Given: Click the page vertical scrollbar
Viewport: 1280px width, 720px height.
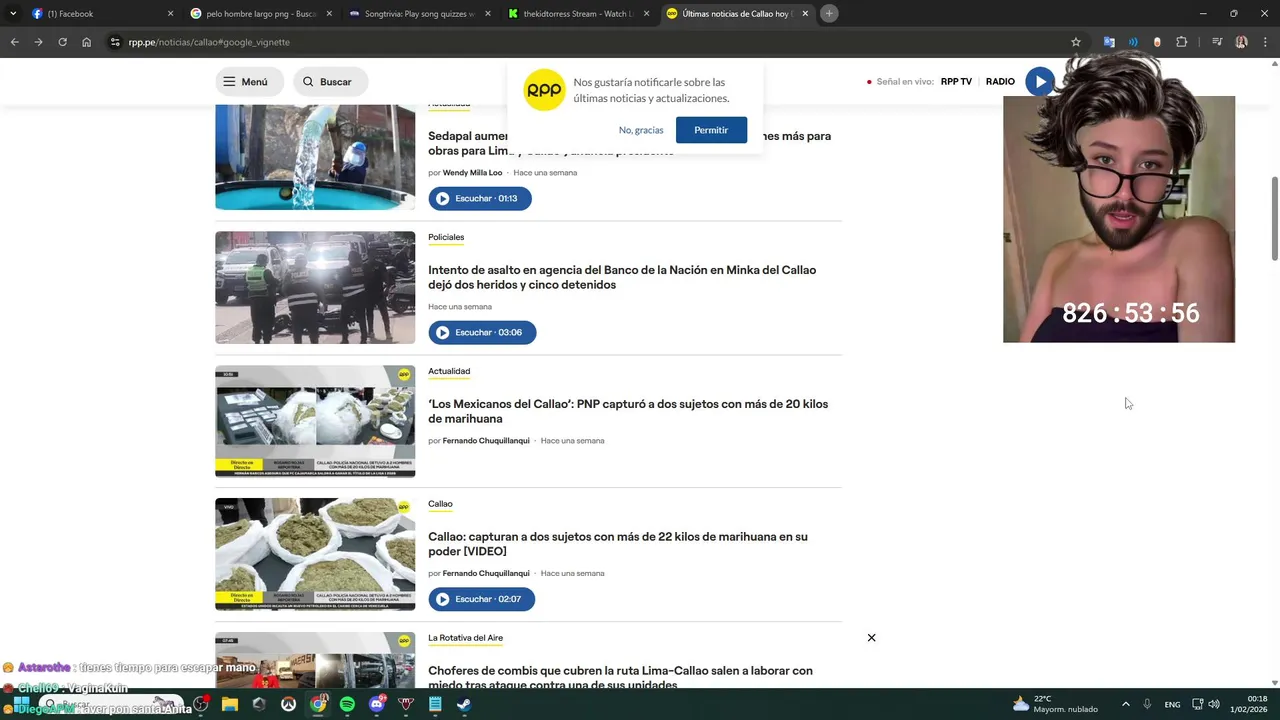Looking at the screenshot, I should coord(1274,218).
